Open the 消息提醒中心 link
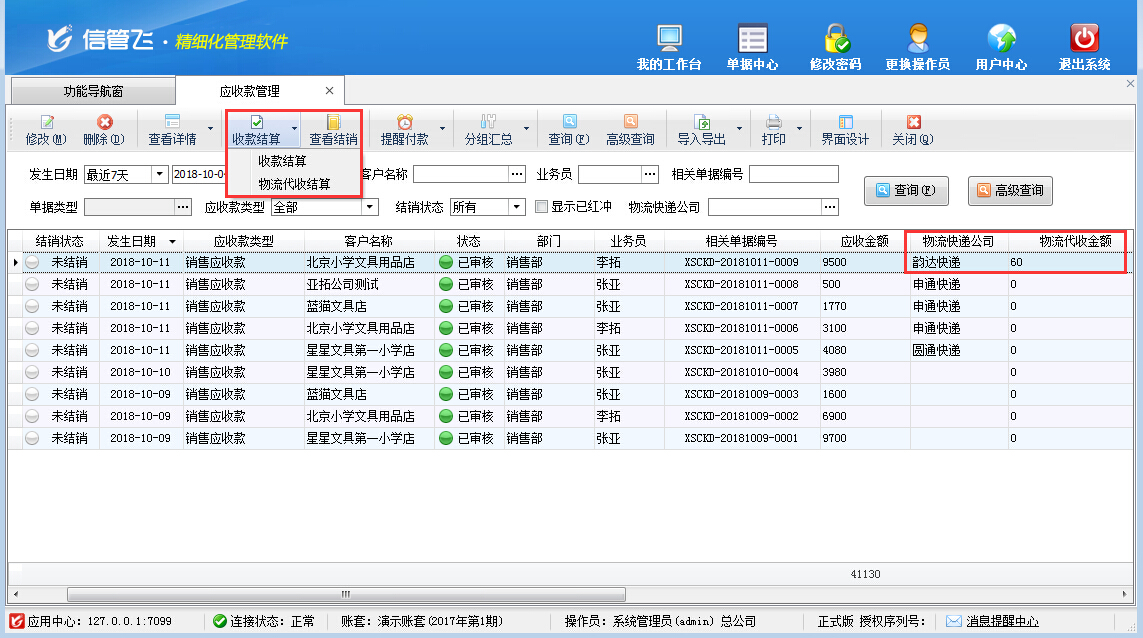 coord(1002,622)
